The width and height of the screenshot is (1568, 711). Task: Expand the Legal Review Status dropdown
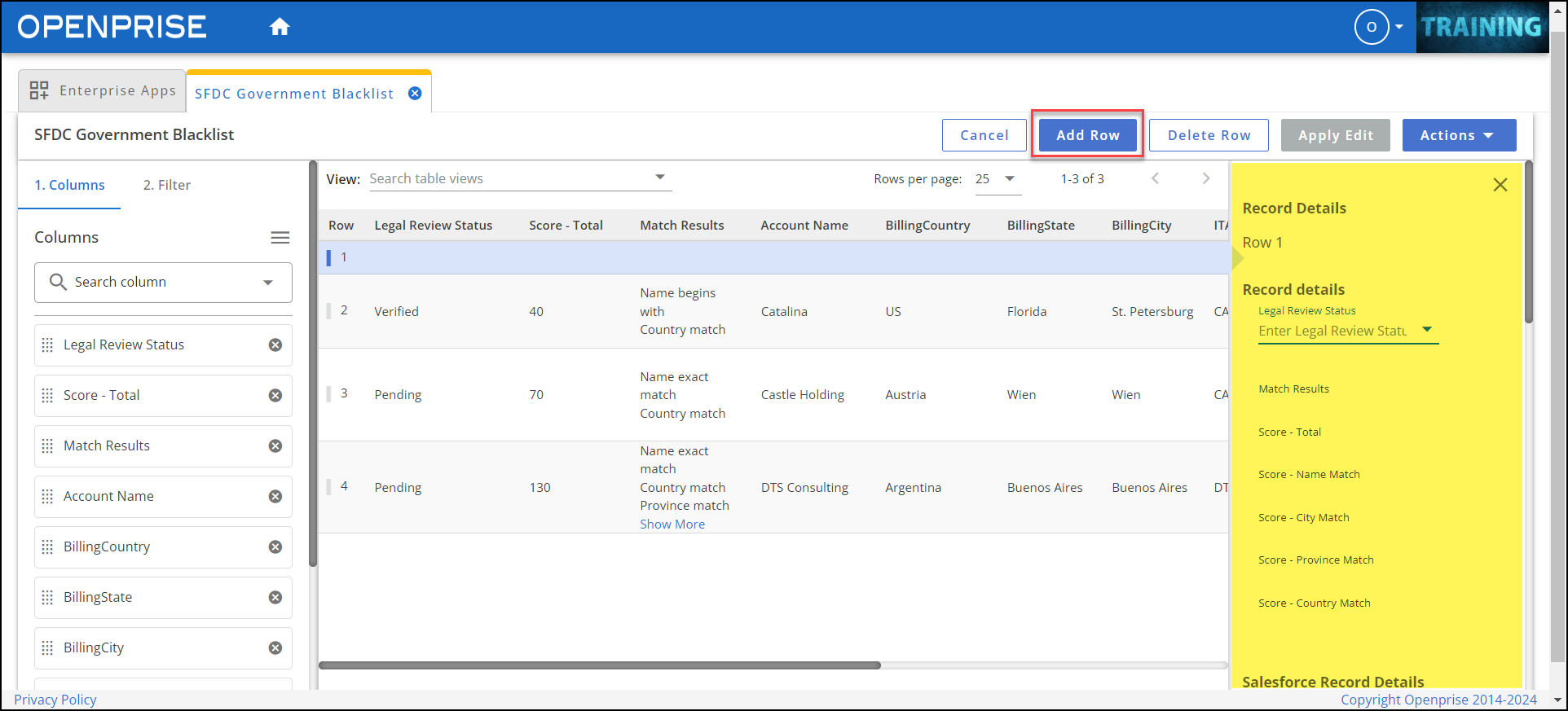pos(1427,330)
